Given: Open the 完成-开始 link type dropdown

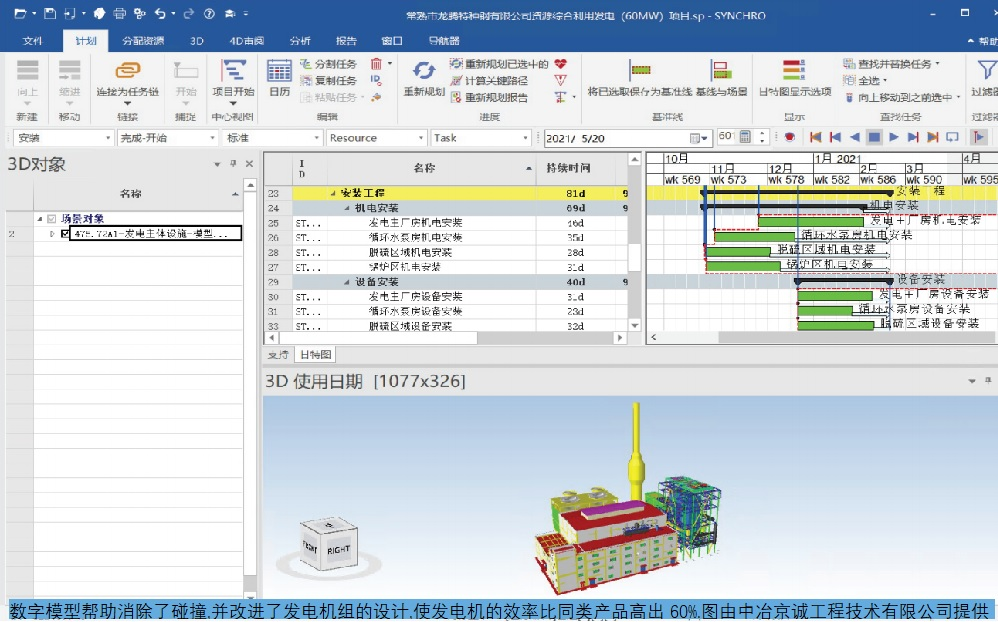Looking at the screenshot, I should pyautogui.click(x=167, y=138).
